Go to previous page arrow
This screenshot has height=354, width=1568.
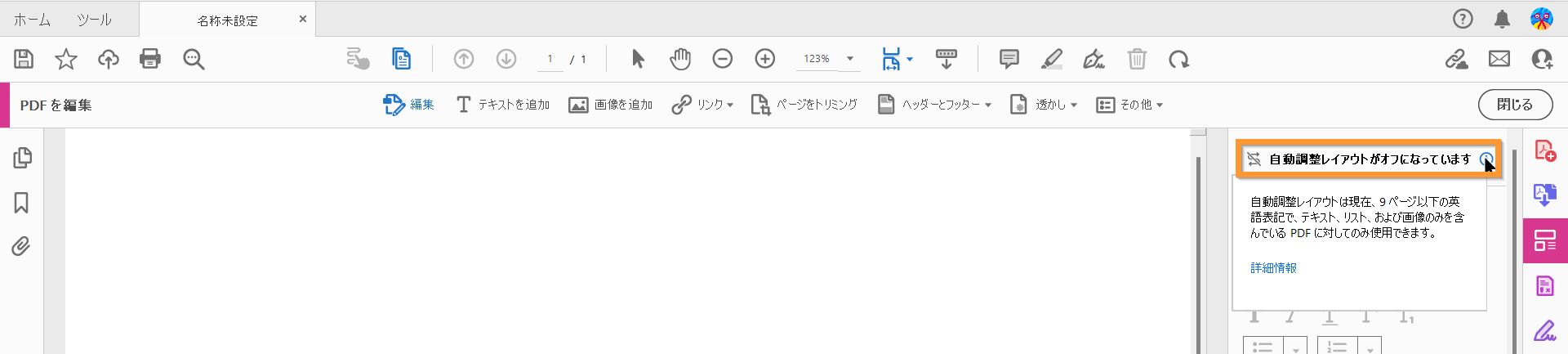click(x=464, y=59)
